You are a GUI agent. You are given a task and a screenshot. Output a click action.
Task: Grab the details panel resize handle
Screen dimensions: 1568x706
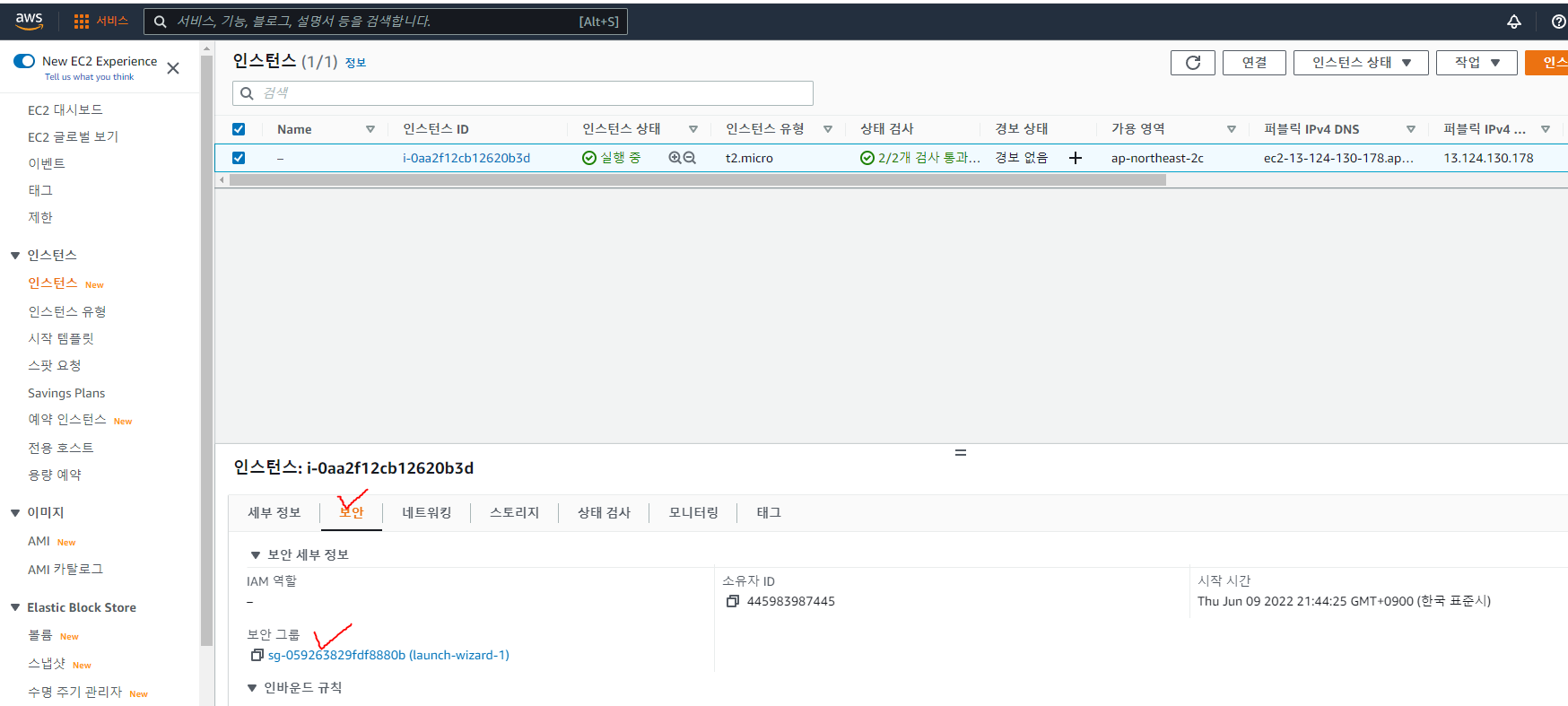click(961, 452)
